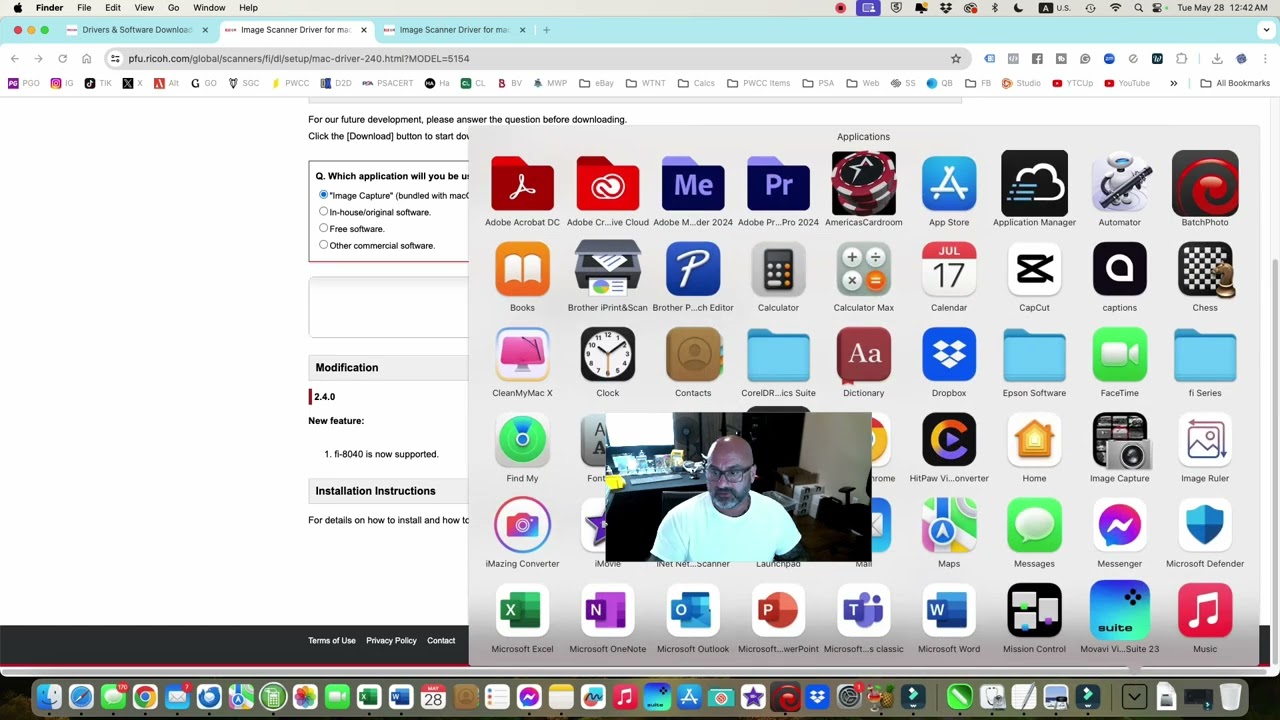Open the Edit menu
This screenshot has height=720, width=1280.
[x=113, y=8]
